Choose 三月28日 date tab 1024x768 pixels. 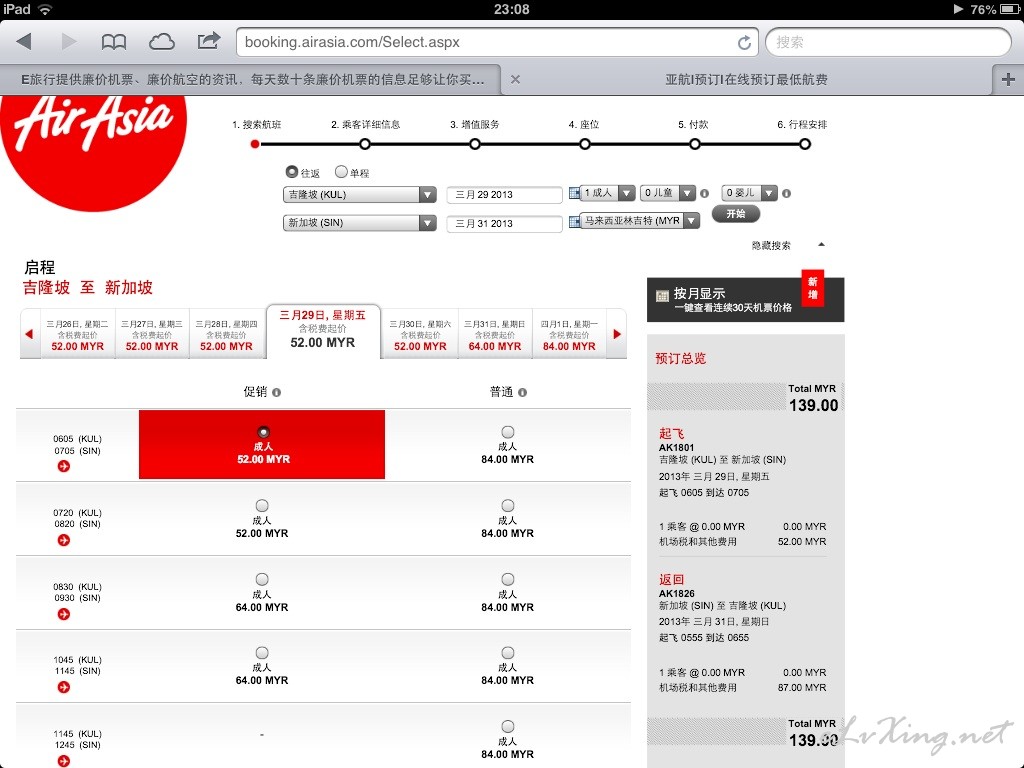pos(226,334)
